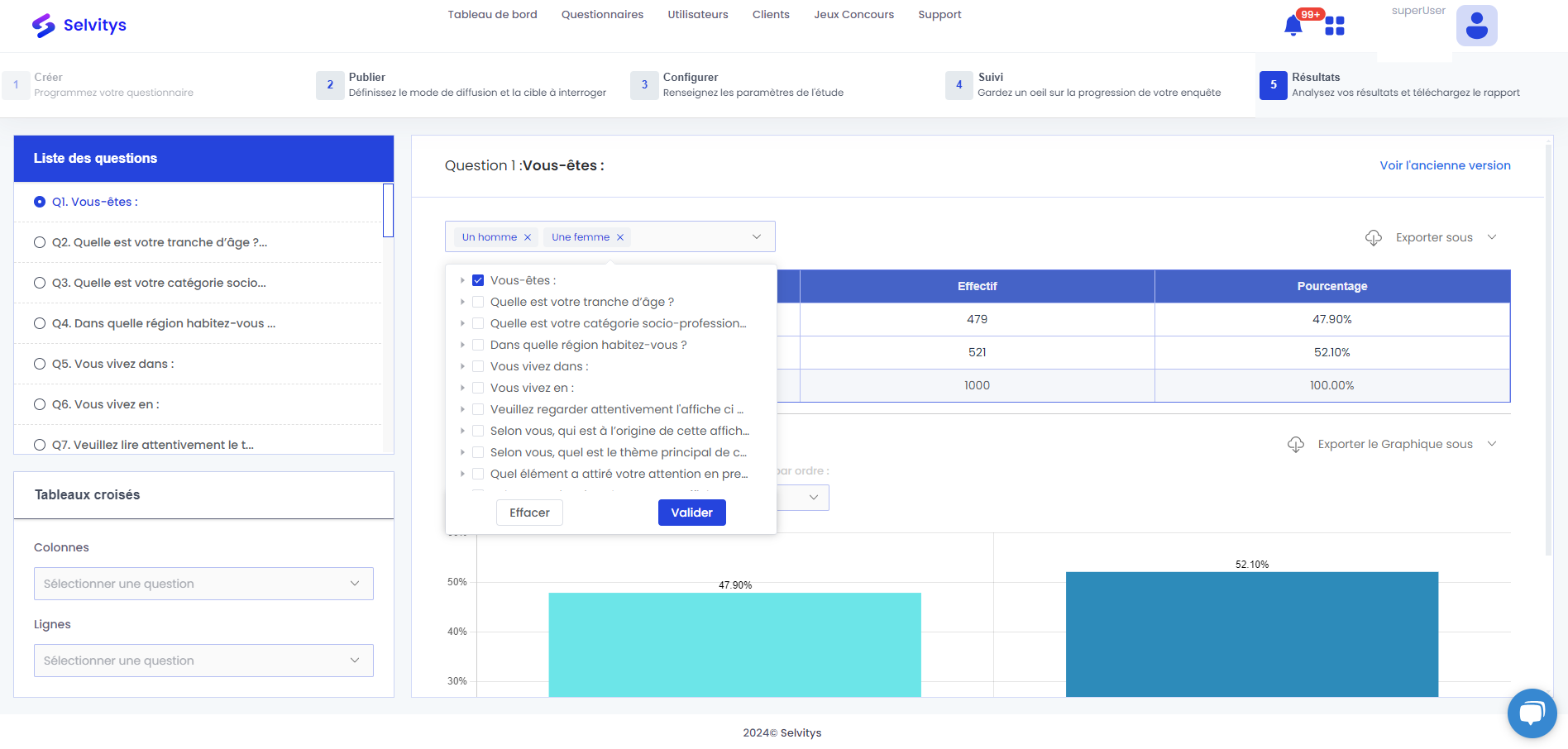Open the filter tags dropdown arrow

(757, 237)
